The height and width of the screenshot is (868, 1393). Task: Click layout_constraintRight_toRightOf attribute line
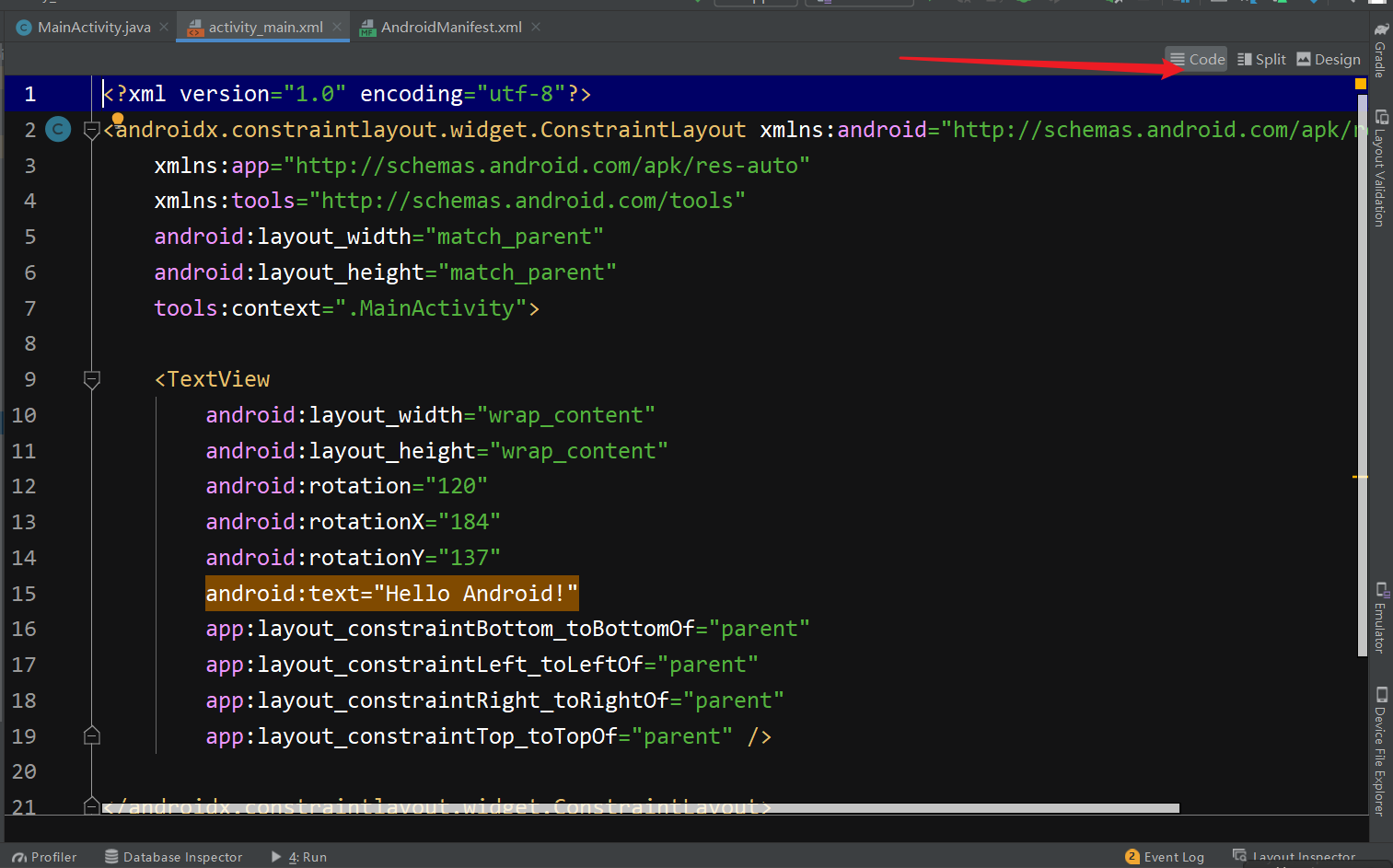pos(494,700)
